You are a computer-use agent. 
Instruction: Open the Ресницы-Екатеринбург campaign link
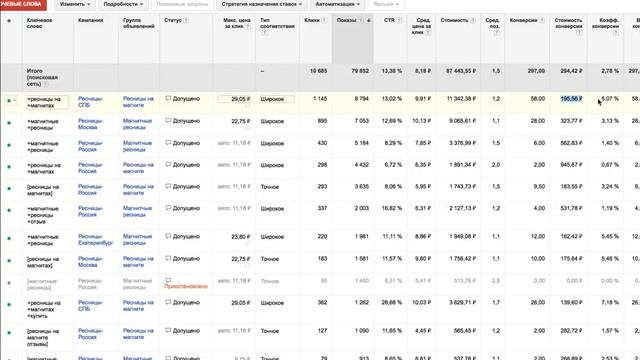[95, 240]
